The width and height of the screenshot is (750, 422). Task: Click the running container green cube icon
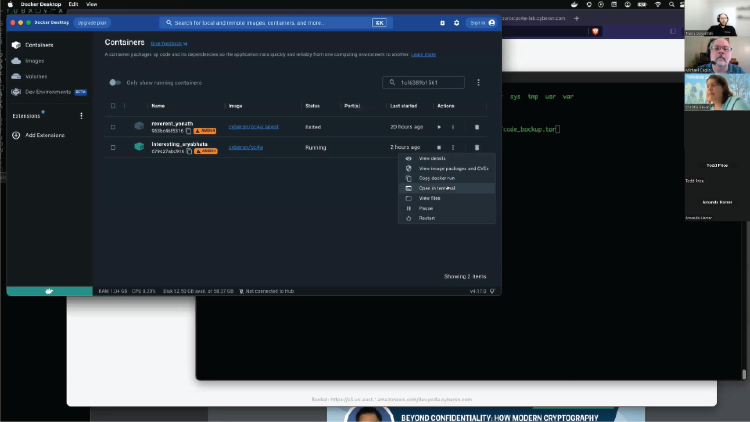(x=139, y=146)
